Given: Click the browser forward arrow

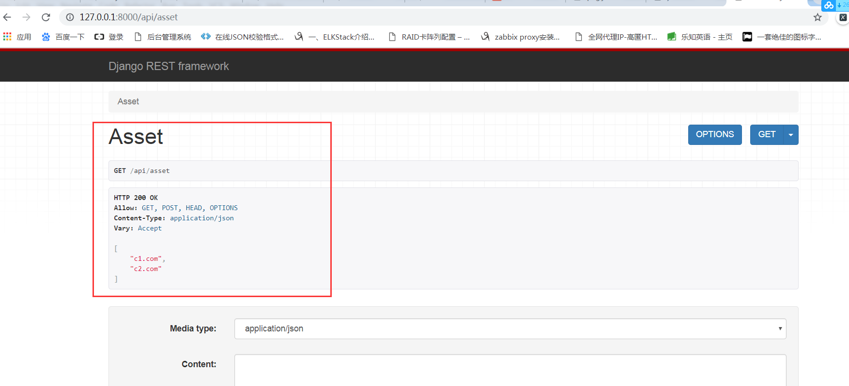Looking at the screenshot, I should [x=26, y=17].
